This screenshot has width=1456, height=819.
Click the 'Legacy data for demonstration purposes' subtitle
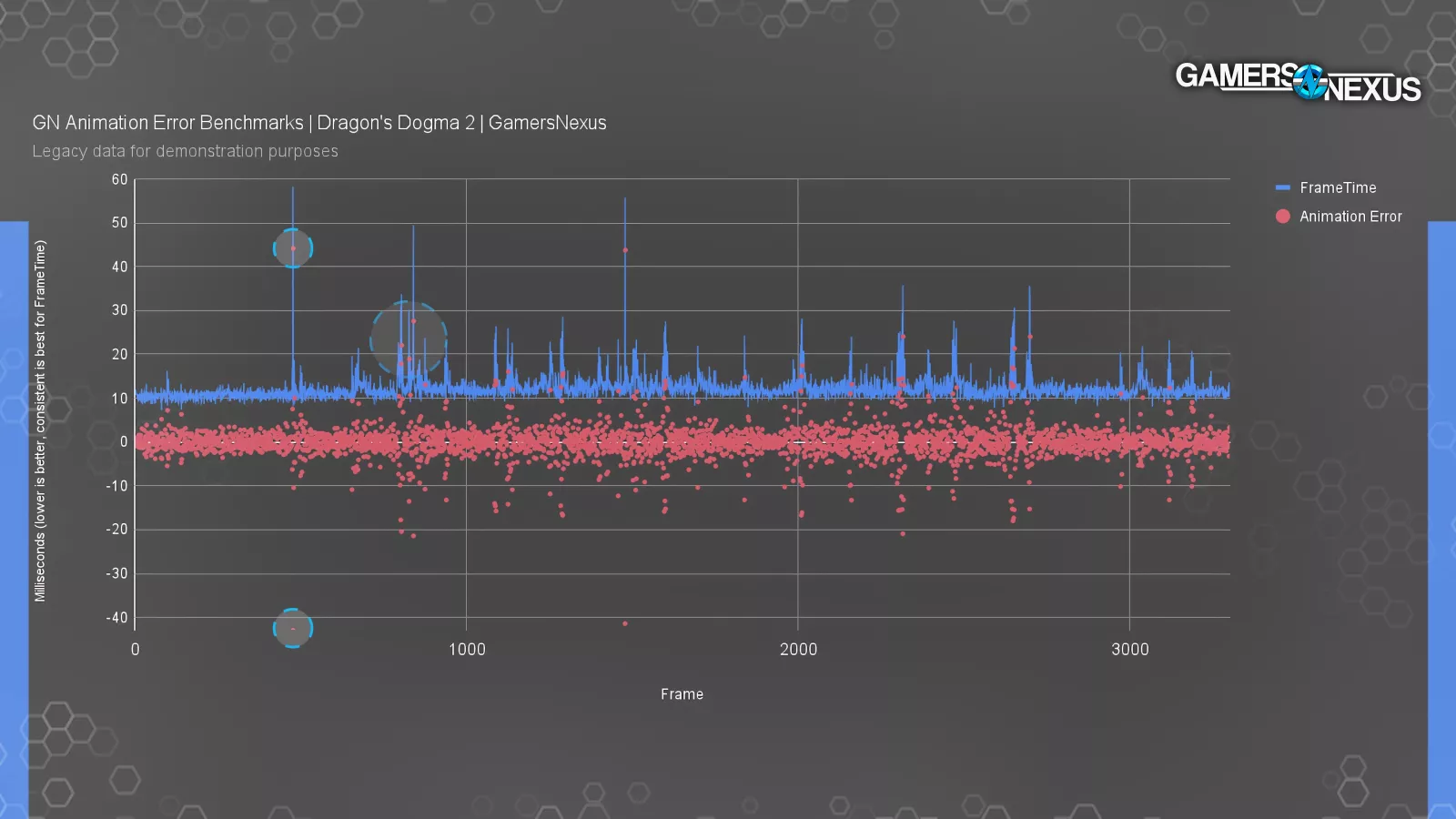point(185,151)
